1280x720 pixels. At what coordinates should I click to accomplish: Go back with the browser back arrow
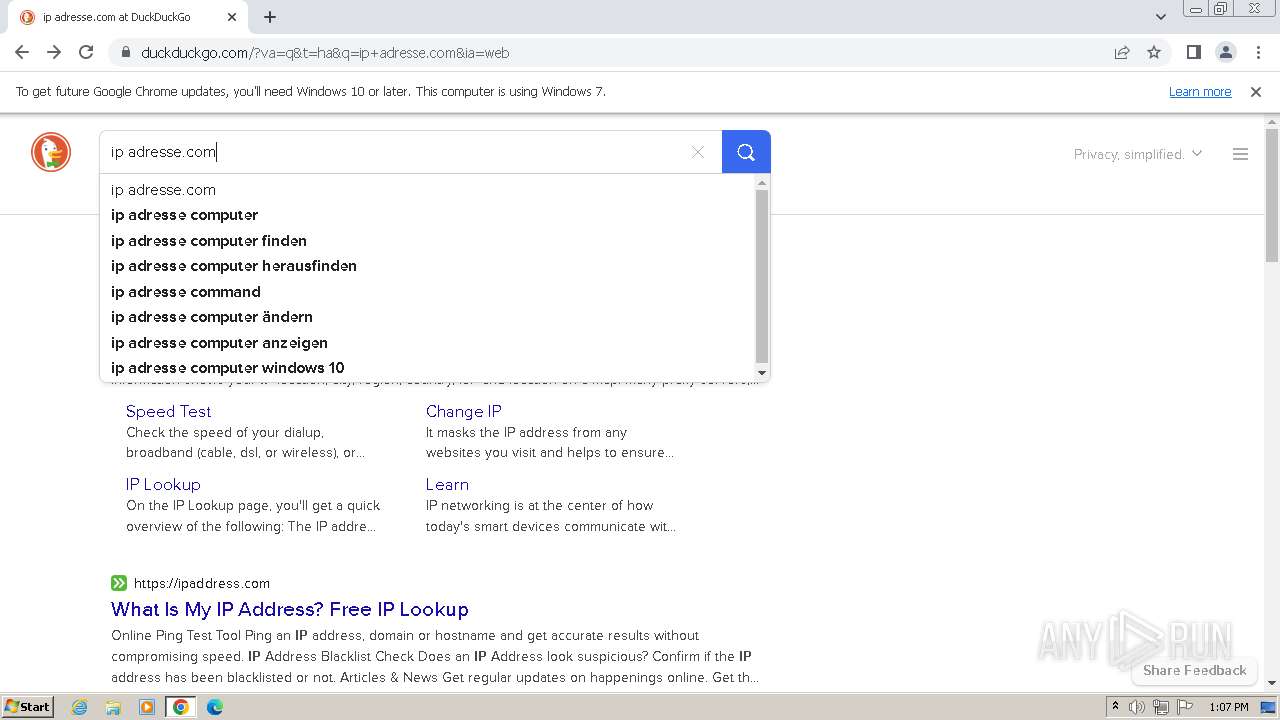coord(22,53)
